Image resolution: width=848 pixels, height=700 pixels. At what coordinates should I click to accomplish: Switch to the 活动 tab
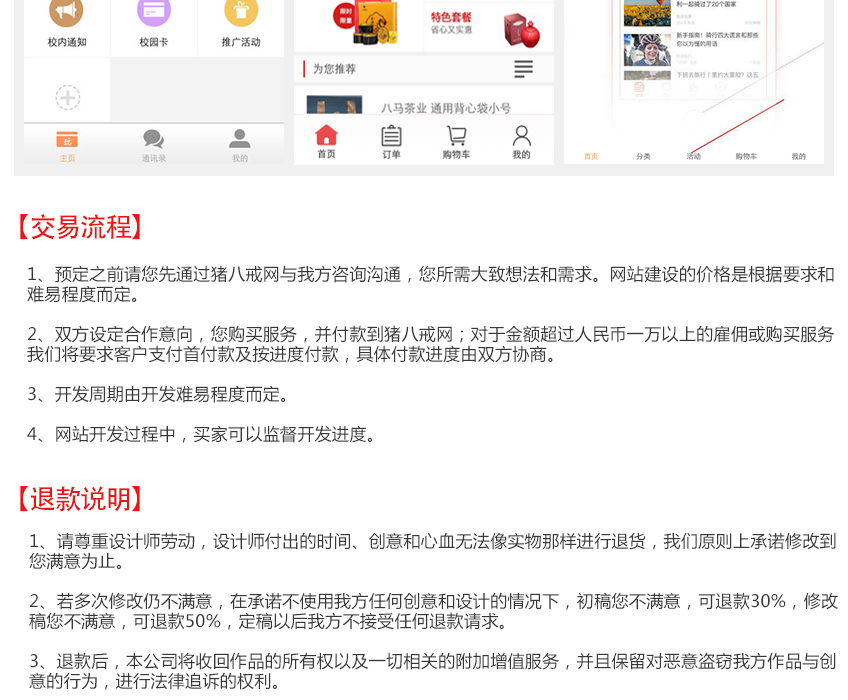(694, 155)
